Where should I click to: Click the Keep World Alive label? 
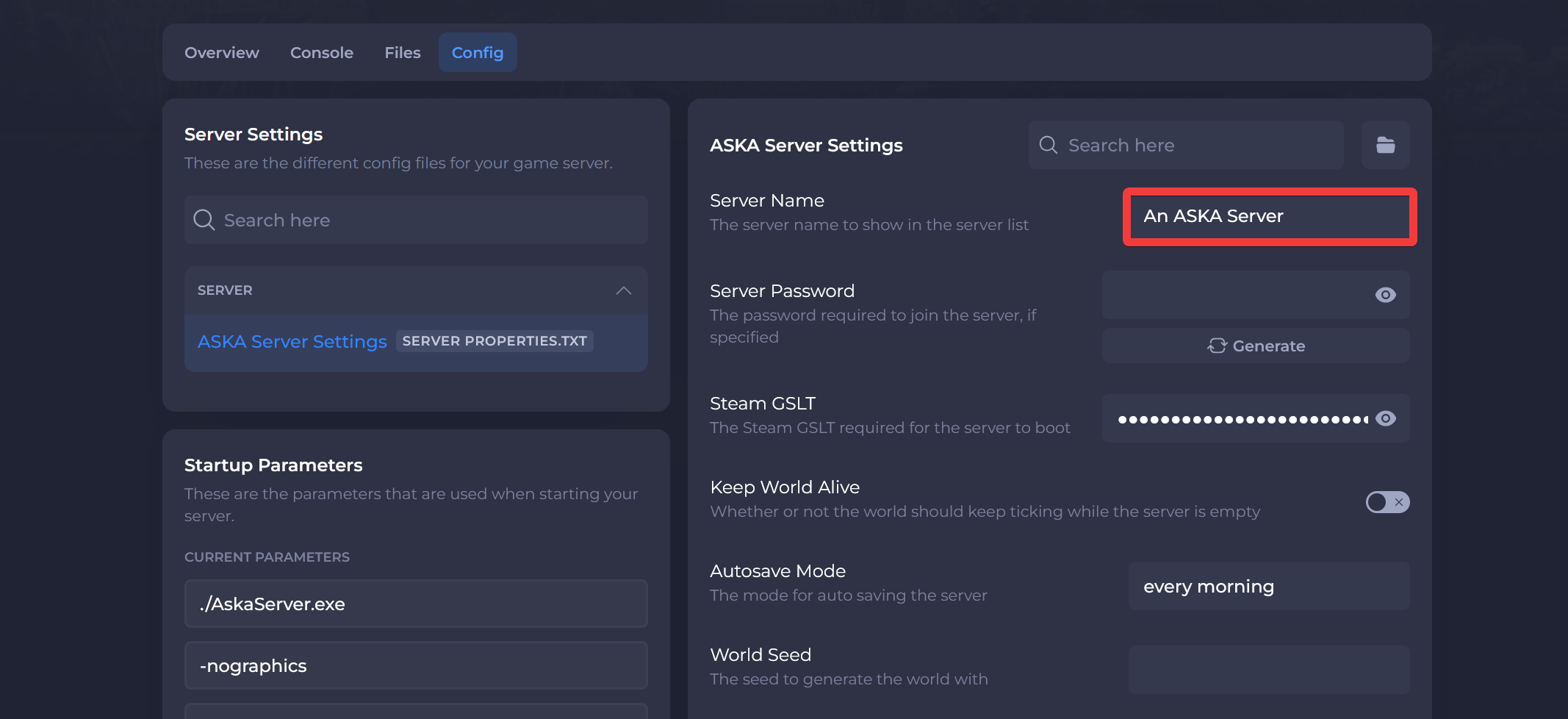(x=785, y=487)
